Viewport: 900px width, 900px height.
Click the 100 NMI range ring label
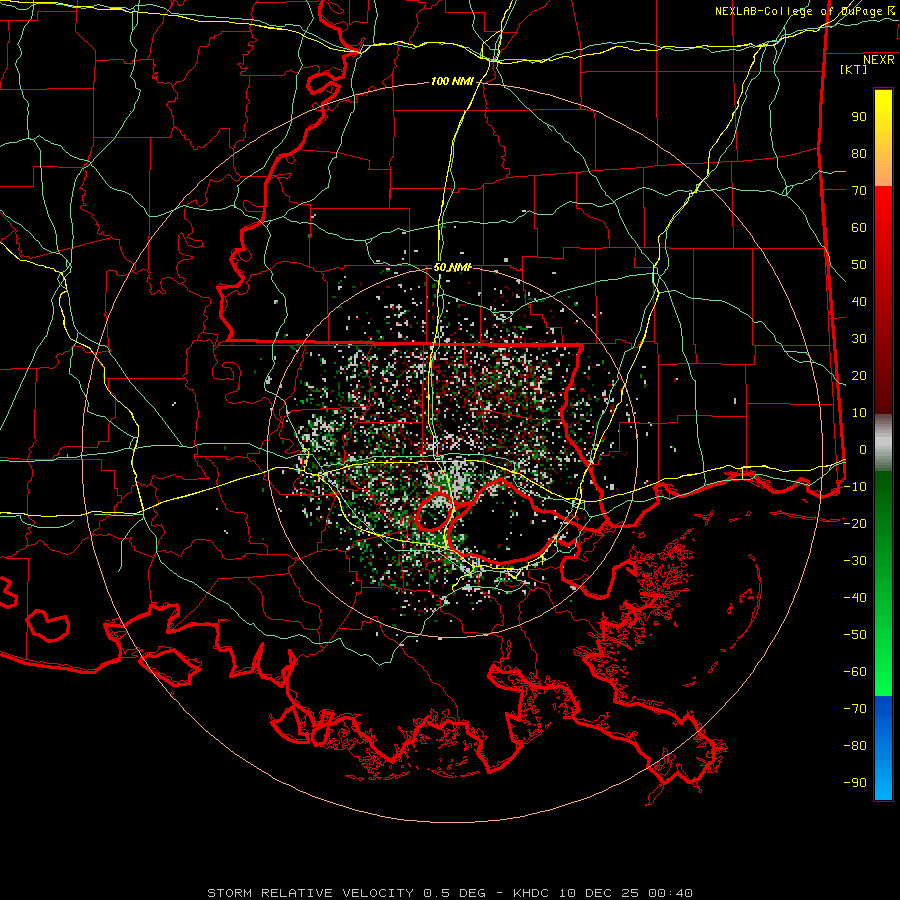coord(452,82)
